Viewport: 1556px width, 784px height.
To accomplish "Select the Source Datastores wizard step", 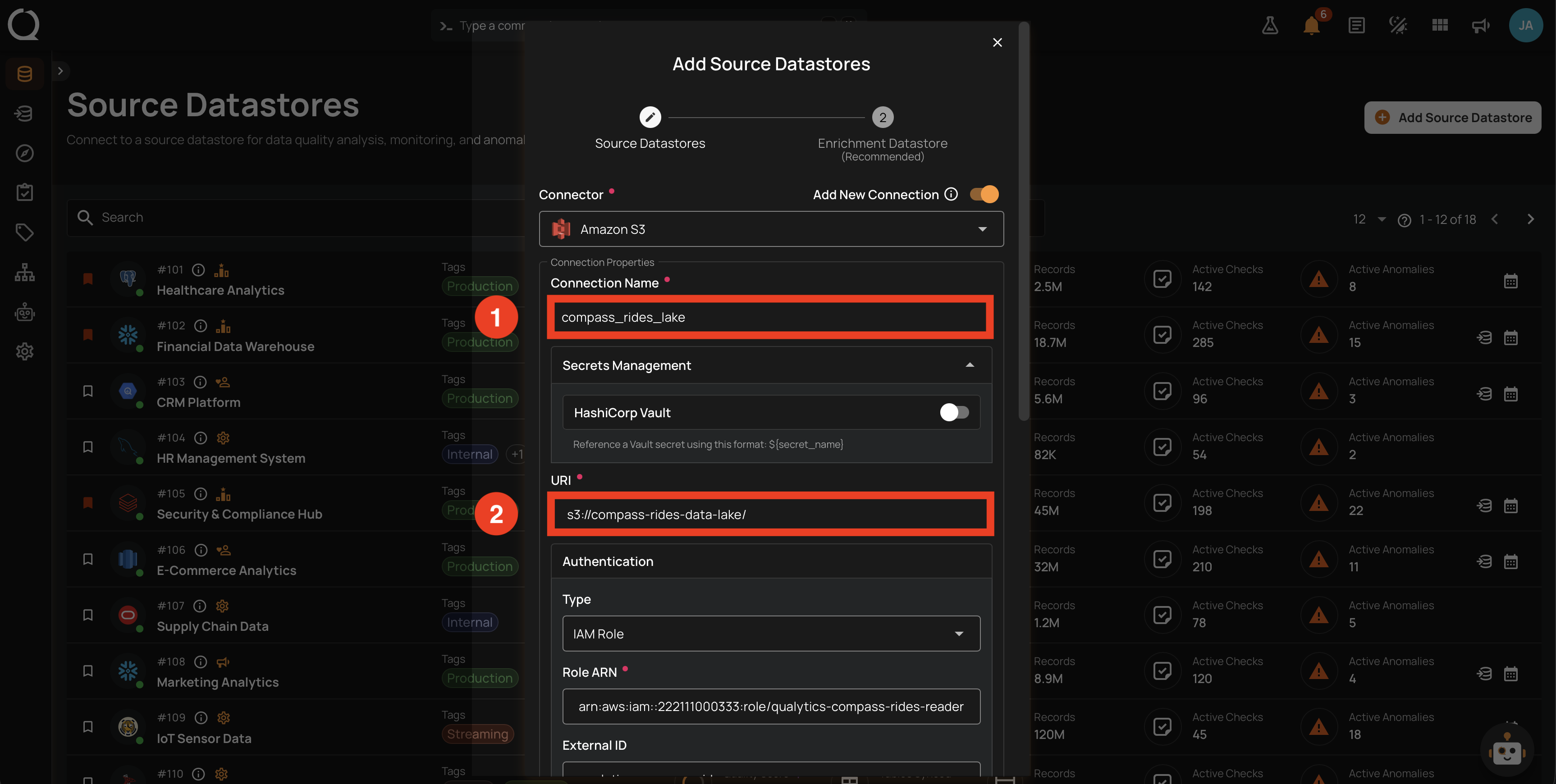I will tap(650, 128).
